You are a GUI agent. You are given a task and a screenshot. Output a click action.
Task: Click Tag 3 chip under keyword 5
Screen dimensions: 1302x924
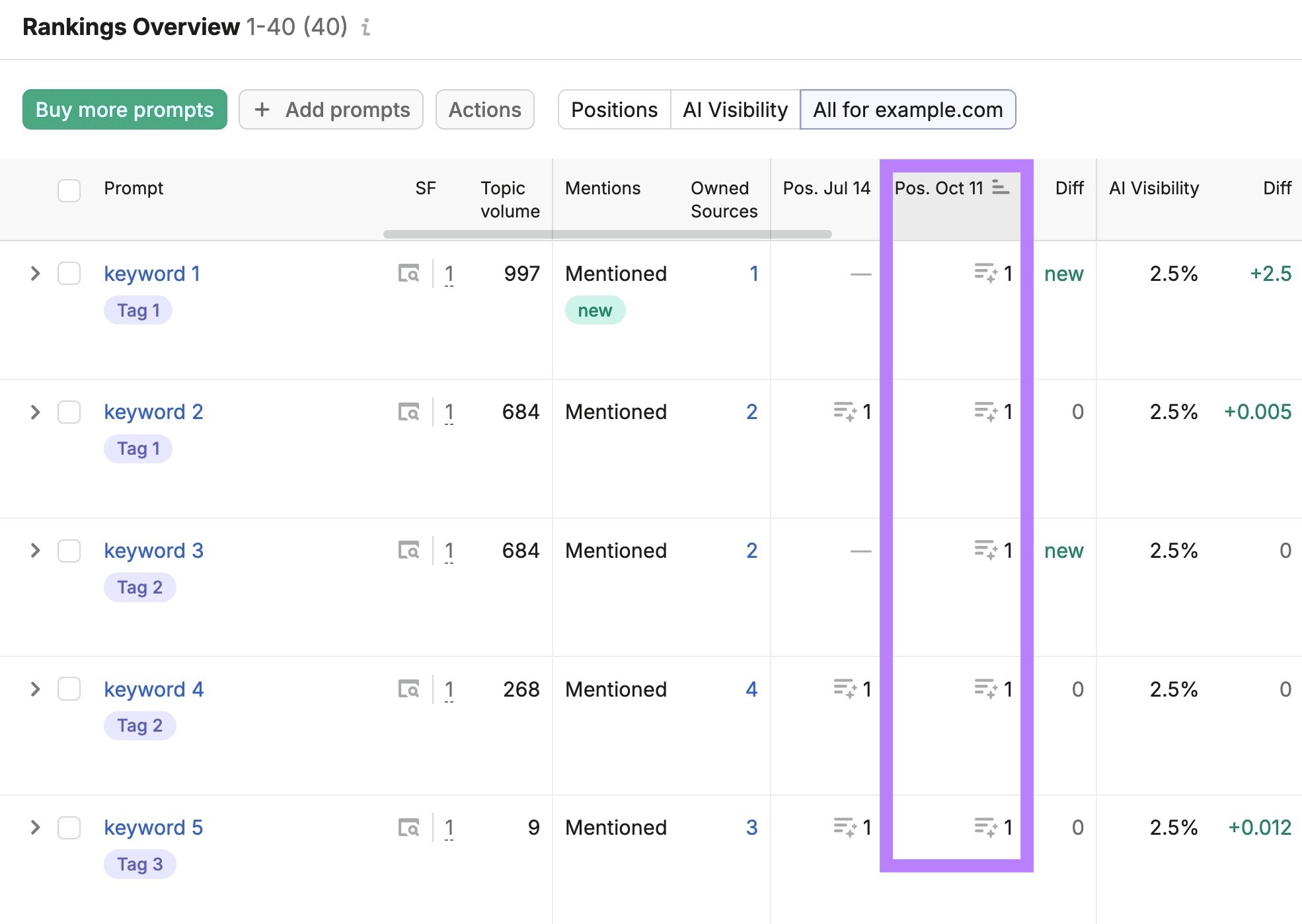coord(139,864)
